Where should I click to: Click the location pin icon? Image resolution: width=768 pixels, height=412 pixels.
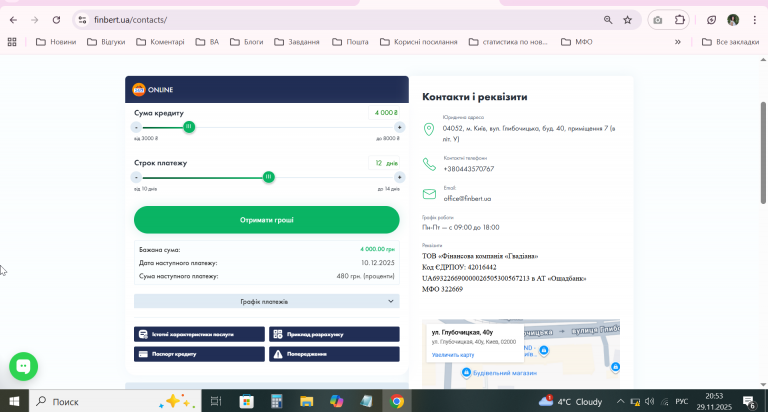tap(429, 129)
